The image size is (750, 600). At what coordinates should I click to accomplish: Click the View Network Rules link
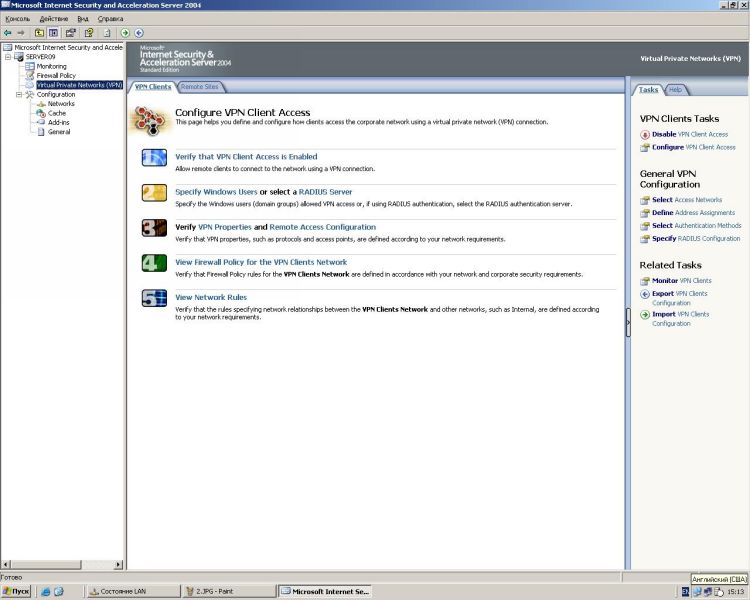(x=211, y=297)
